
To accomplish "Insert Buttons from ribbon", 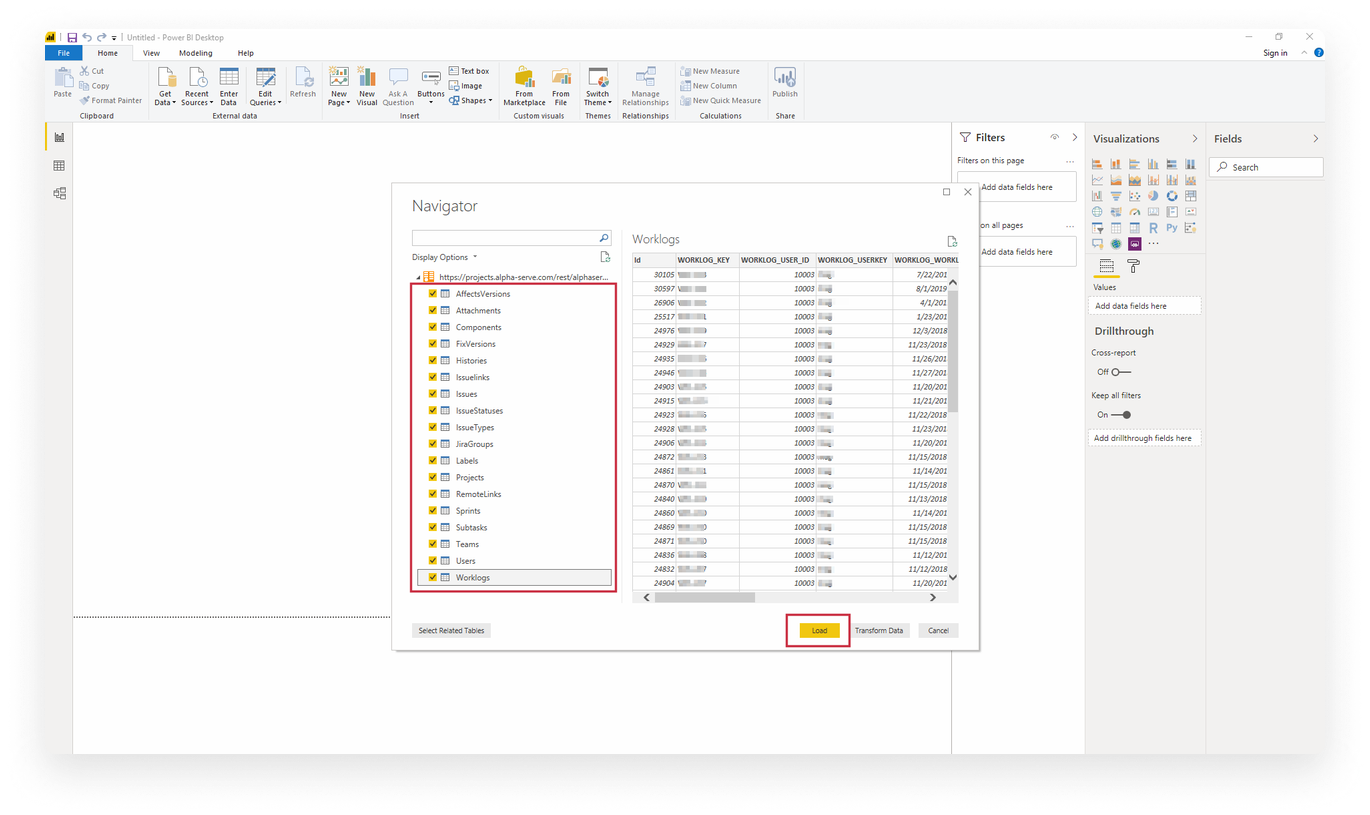I will (431, 86).
